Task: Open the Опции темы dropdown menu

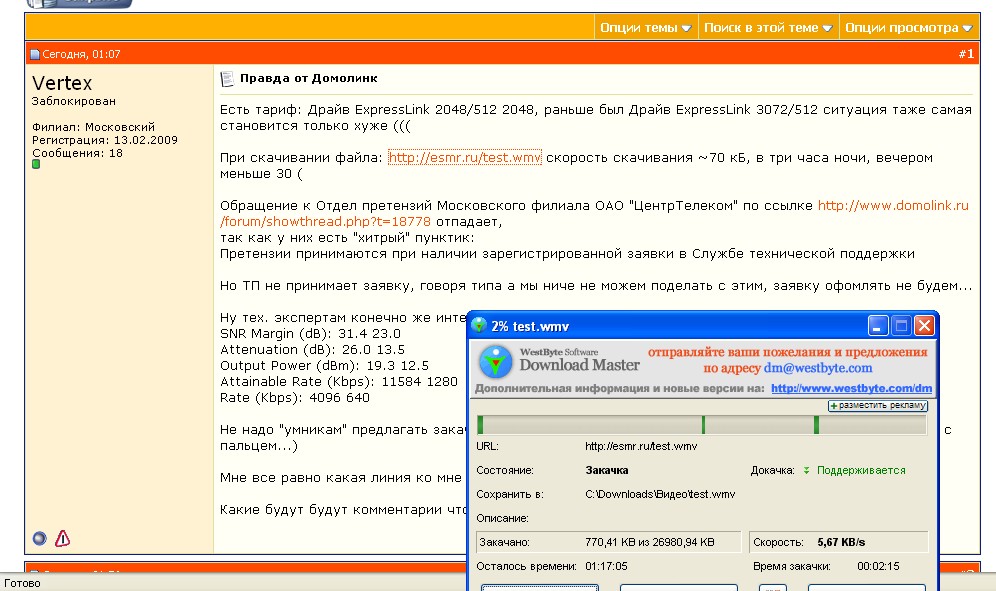Action: (x=645, y=28)
